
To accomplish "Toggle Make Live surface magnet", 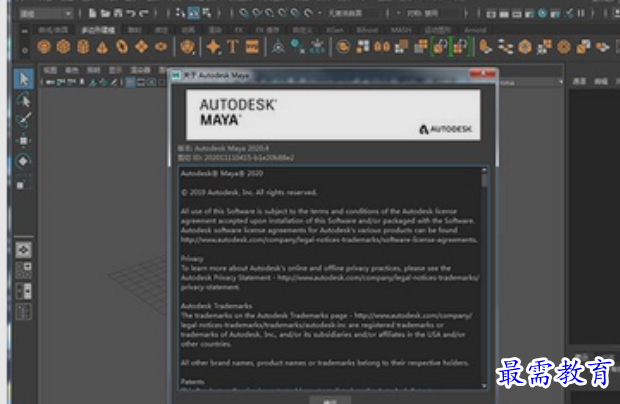I will [308, 13].
